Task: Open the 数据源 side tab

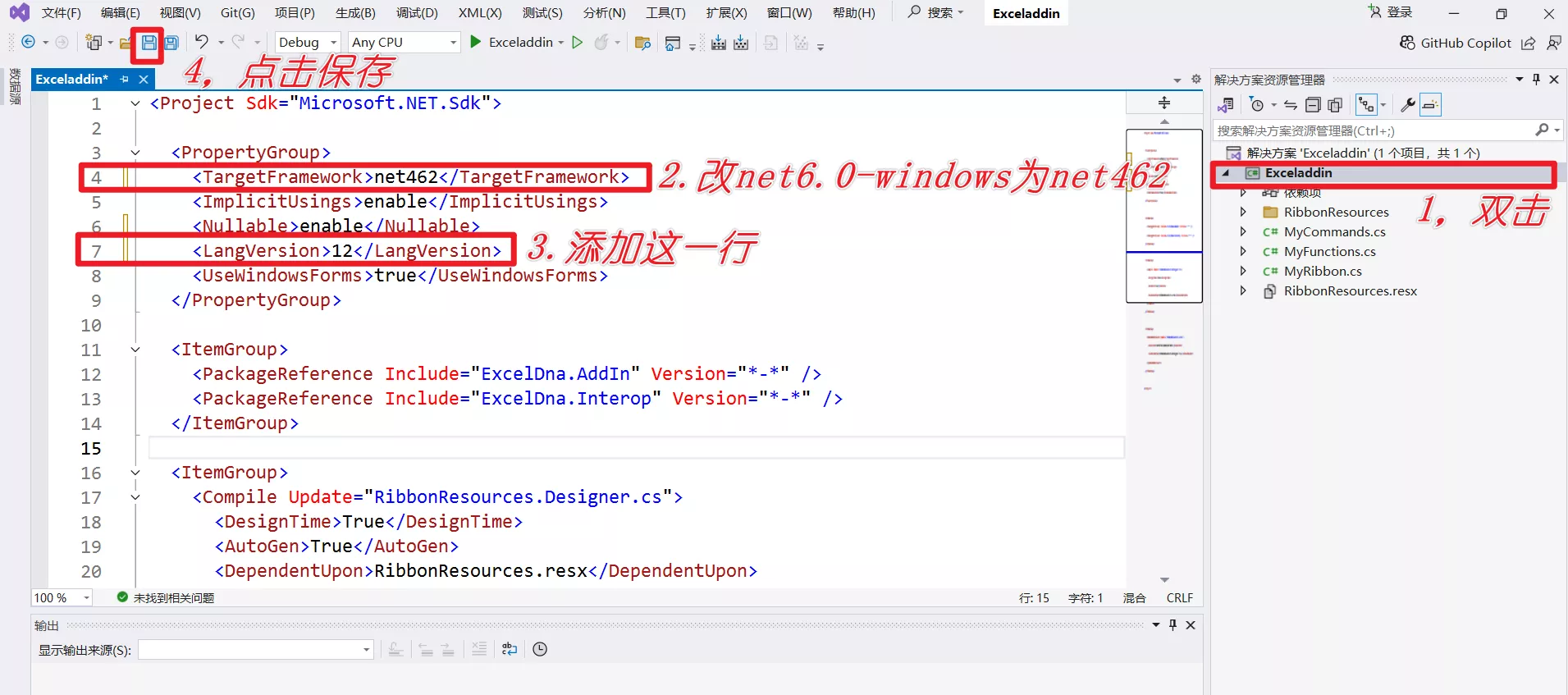Action: tap(15, 86)
